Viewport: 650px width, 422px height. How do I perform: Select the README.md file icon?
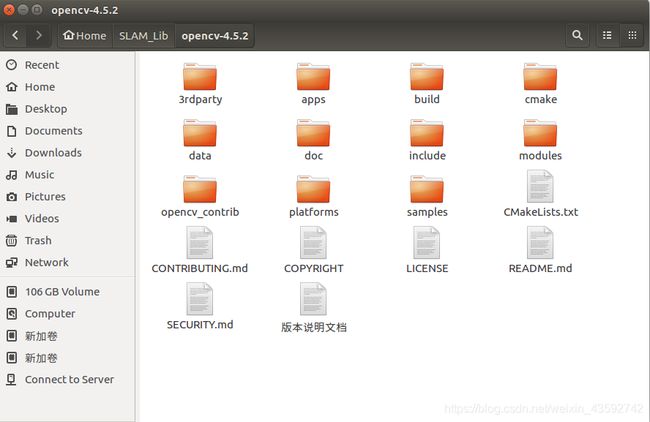point(540,243)
